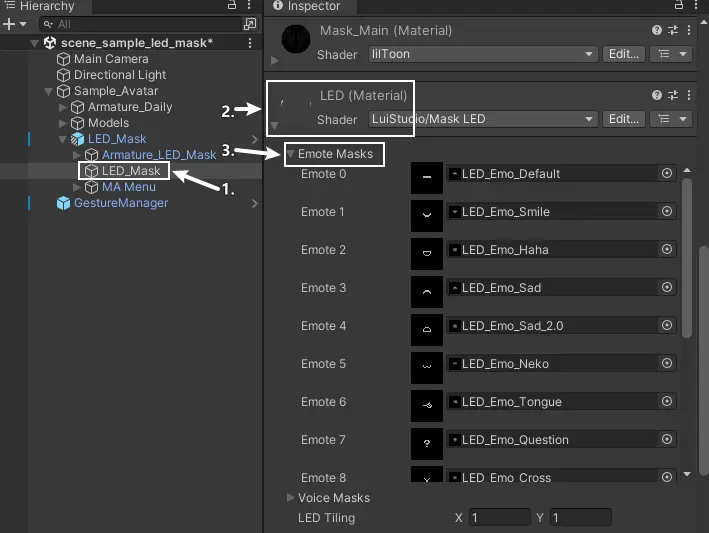Click LED Tiling X value field
The height and width of the screenshot is (533, 709).
500,517
